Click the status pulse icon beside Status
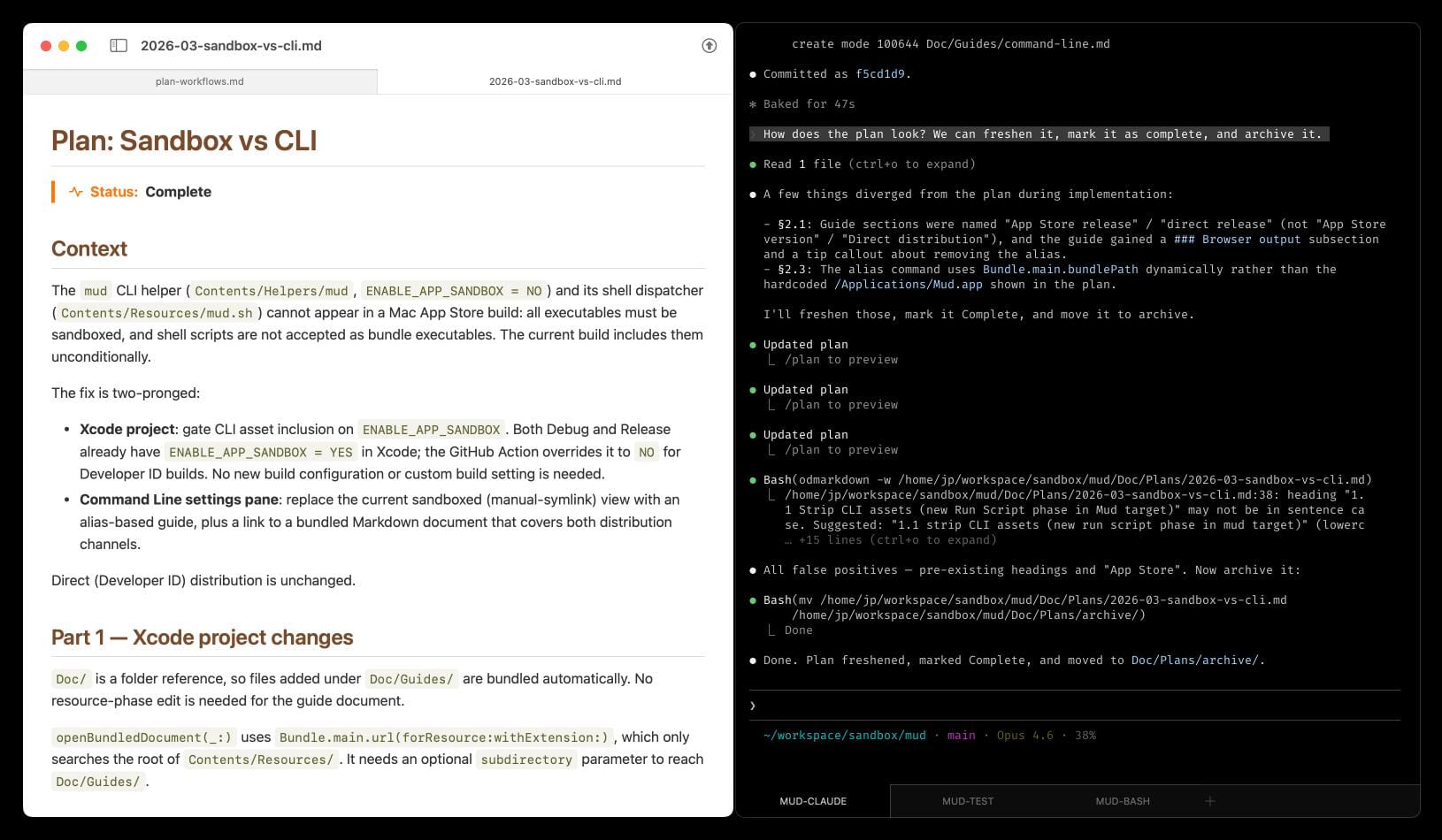This screenshot has width=1442, height=840. pyautogui.click(x=76, y=192)
